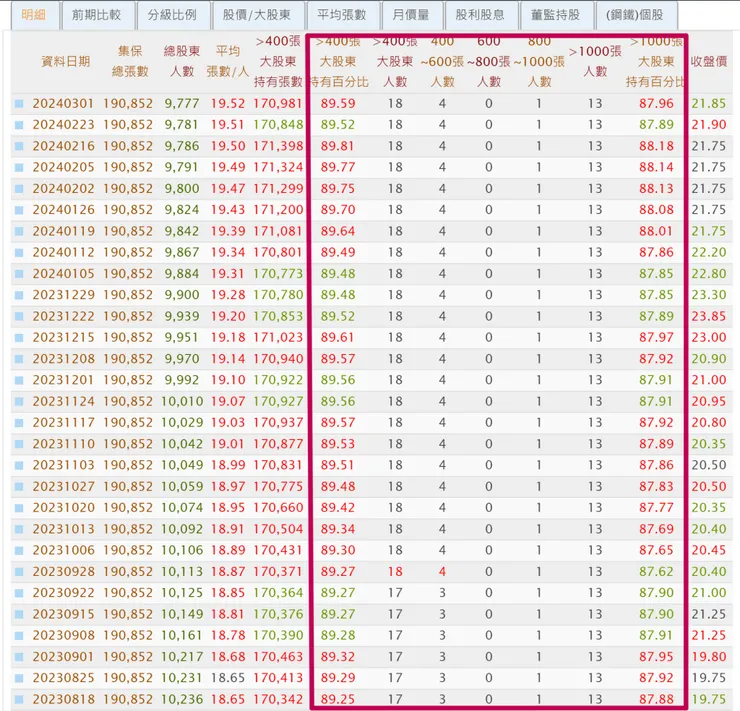Viewport: 740px width, 711px height.
Task: Click blue square icon beside 20240119
Action: (19, 231)
